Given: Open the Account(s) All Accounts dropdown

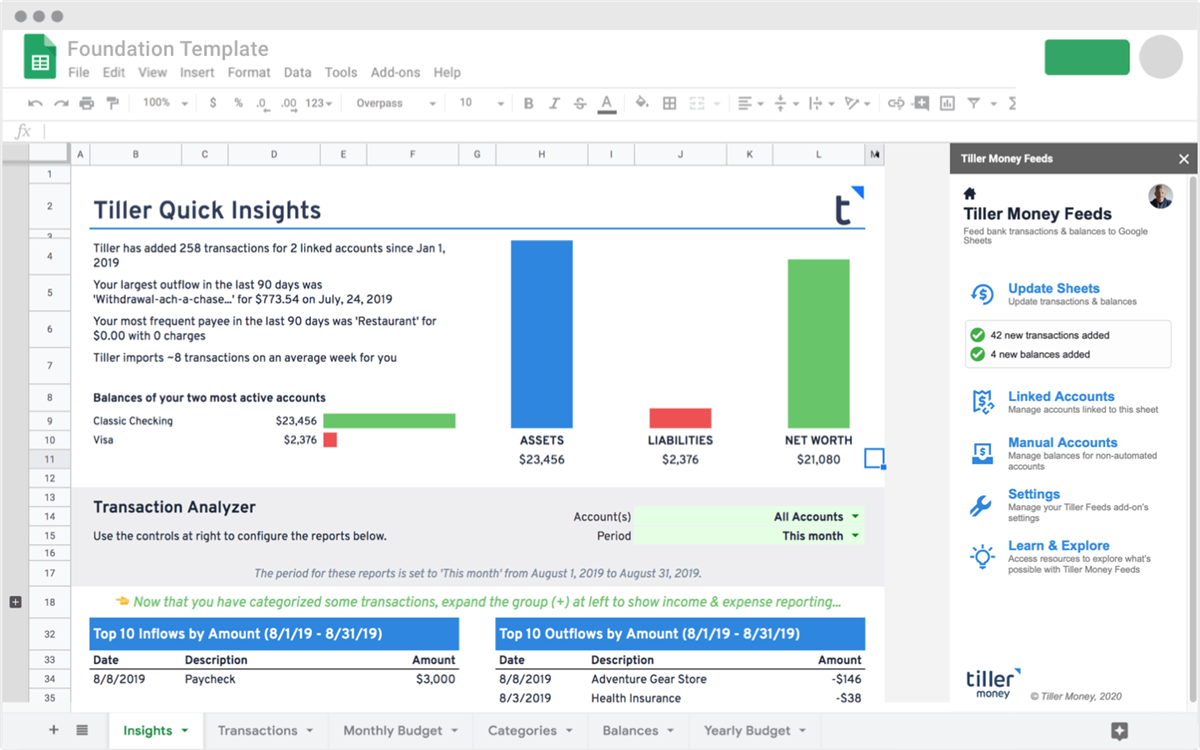Looking at the screenshot, I should [x=748, y=517].
